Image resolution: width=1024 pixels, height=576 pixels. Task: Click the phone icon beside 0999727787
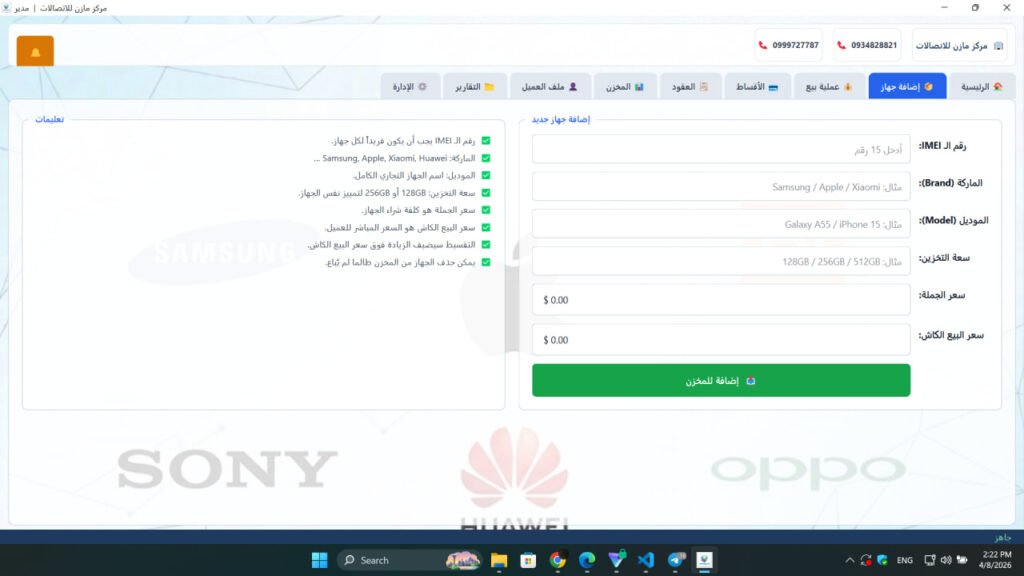(x=763, y=46)
